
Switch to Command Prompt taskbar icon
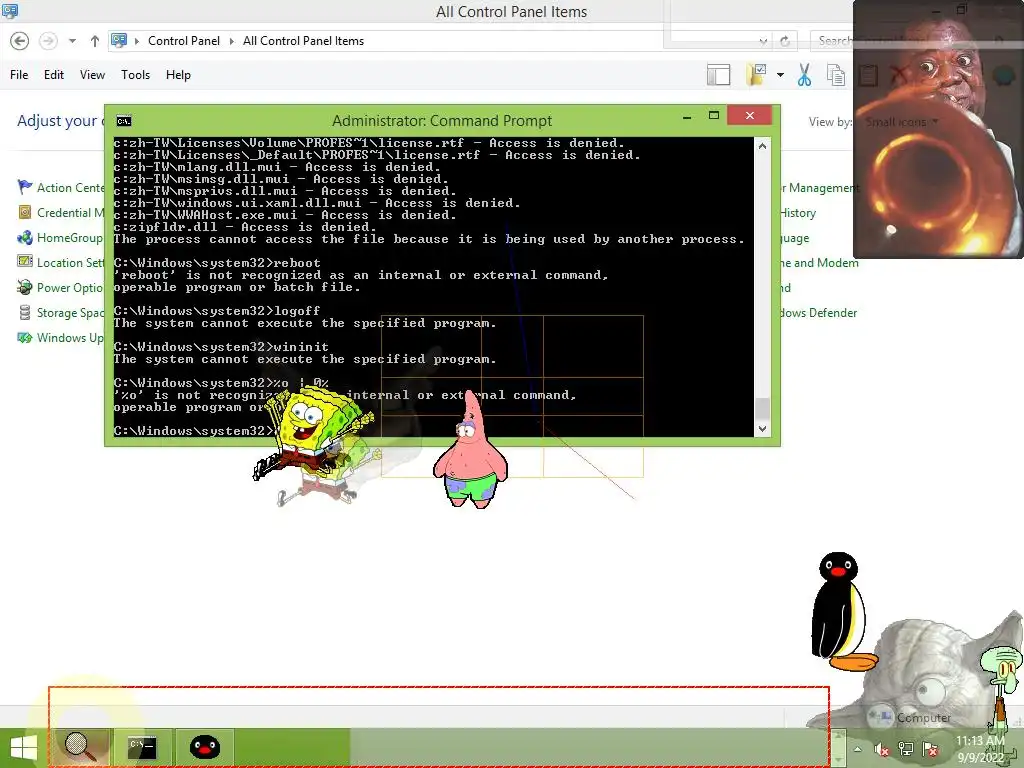point(142,748)
